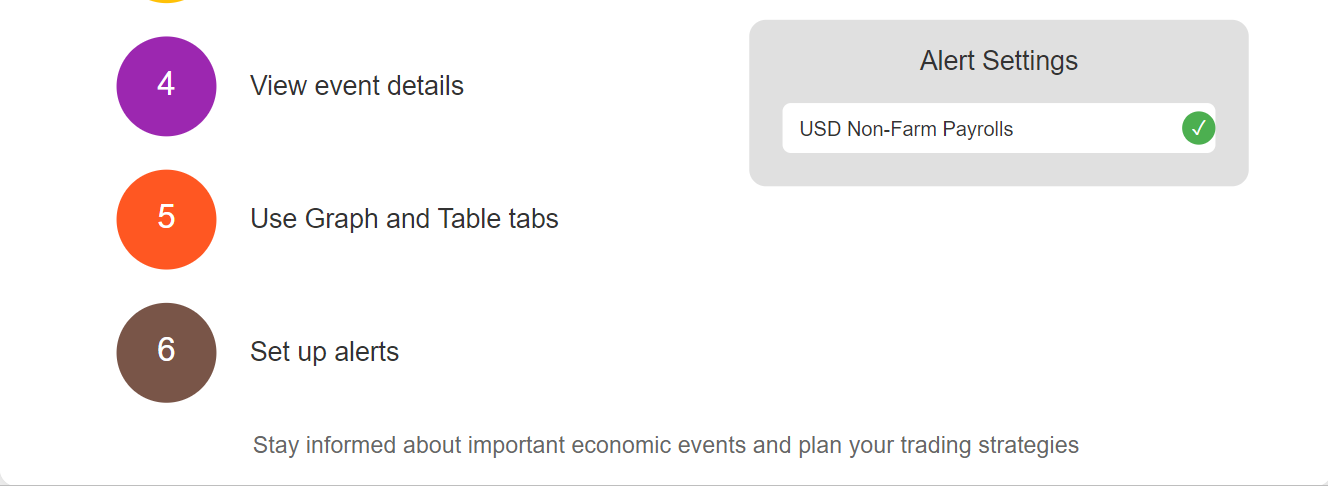Click the "Alert Settings" heading

[999, 60]
